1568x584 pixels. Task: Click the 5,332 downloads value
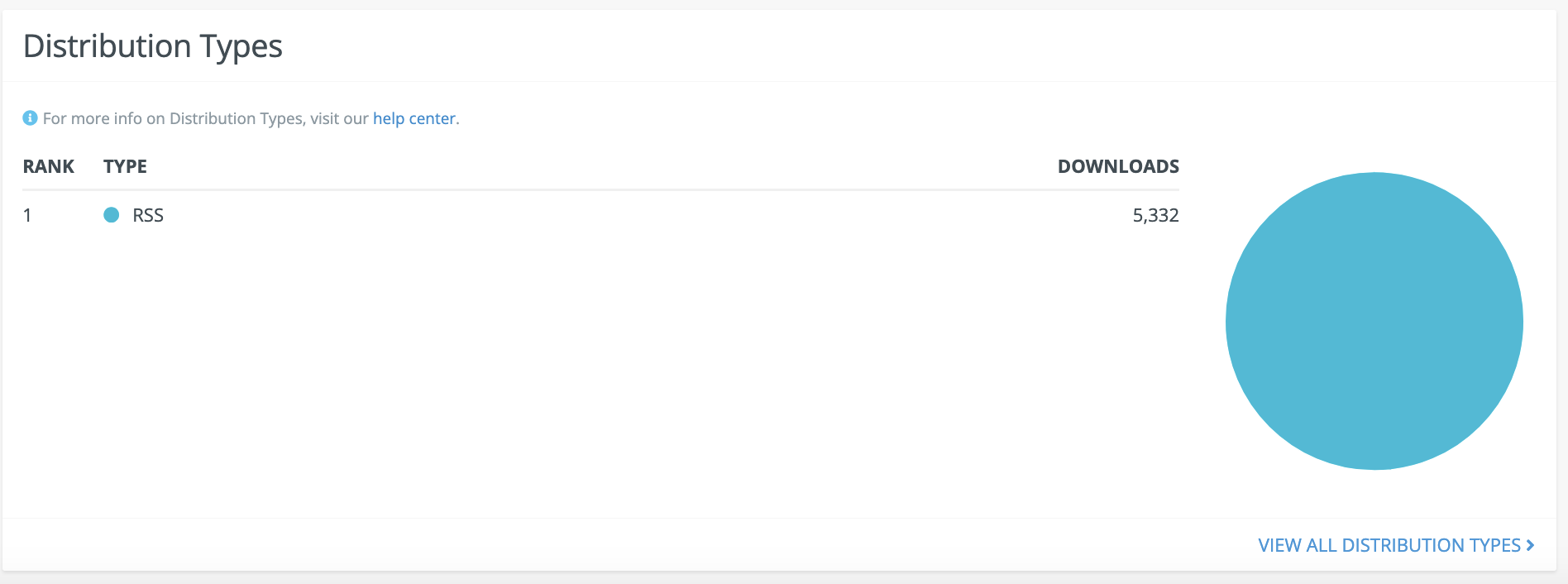click(x=1155, y=215)
